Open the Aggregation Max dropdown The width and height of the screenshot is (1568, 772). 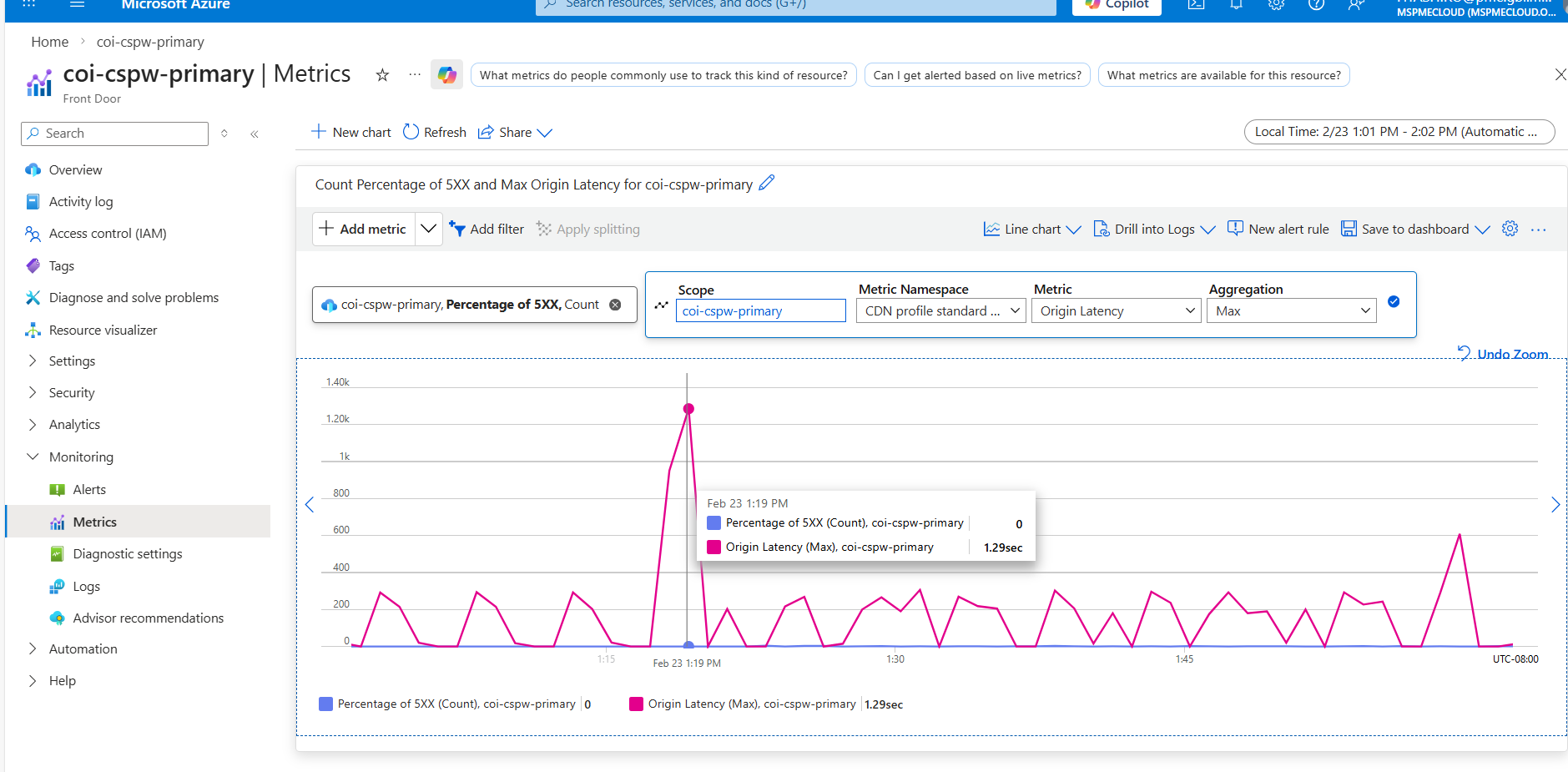click(1291, 310)
